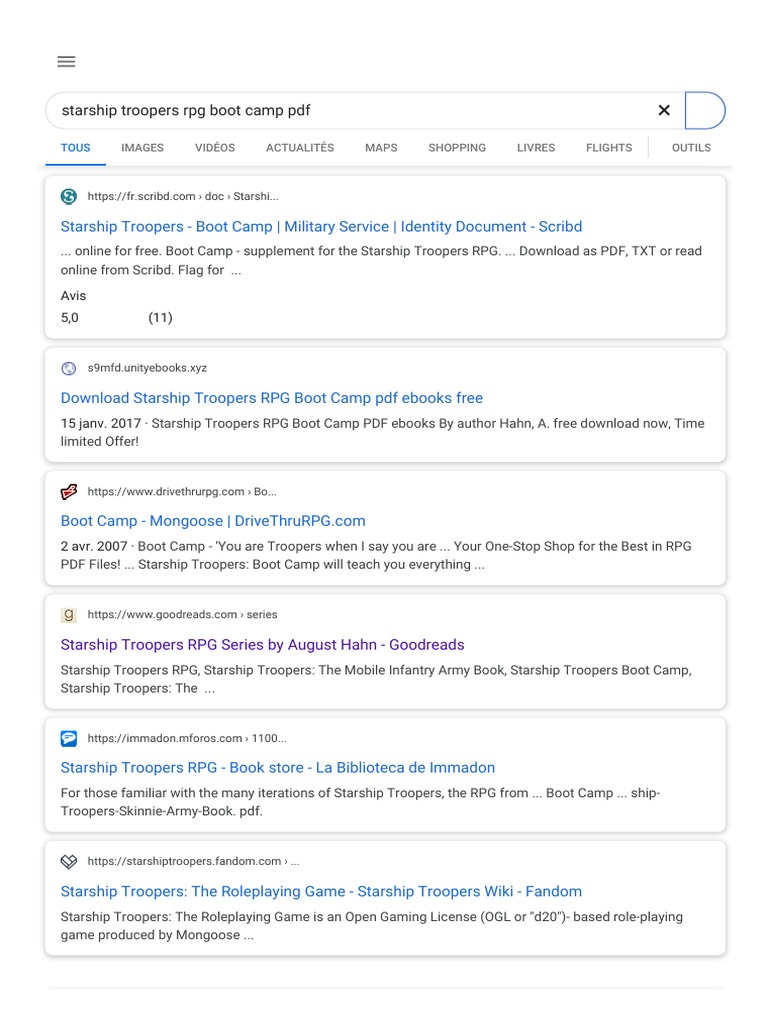
Task: Open Starship Troopers RPG Series Goodreads link
Action: pyautogui.click(x=262, y=645)
